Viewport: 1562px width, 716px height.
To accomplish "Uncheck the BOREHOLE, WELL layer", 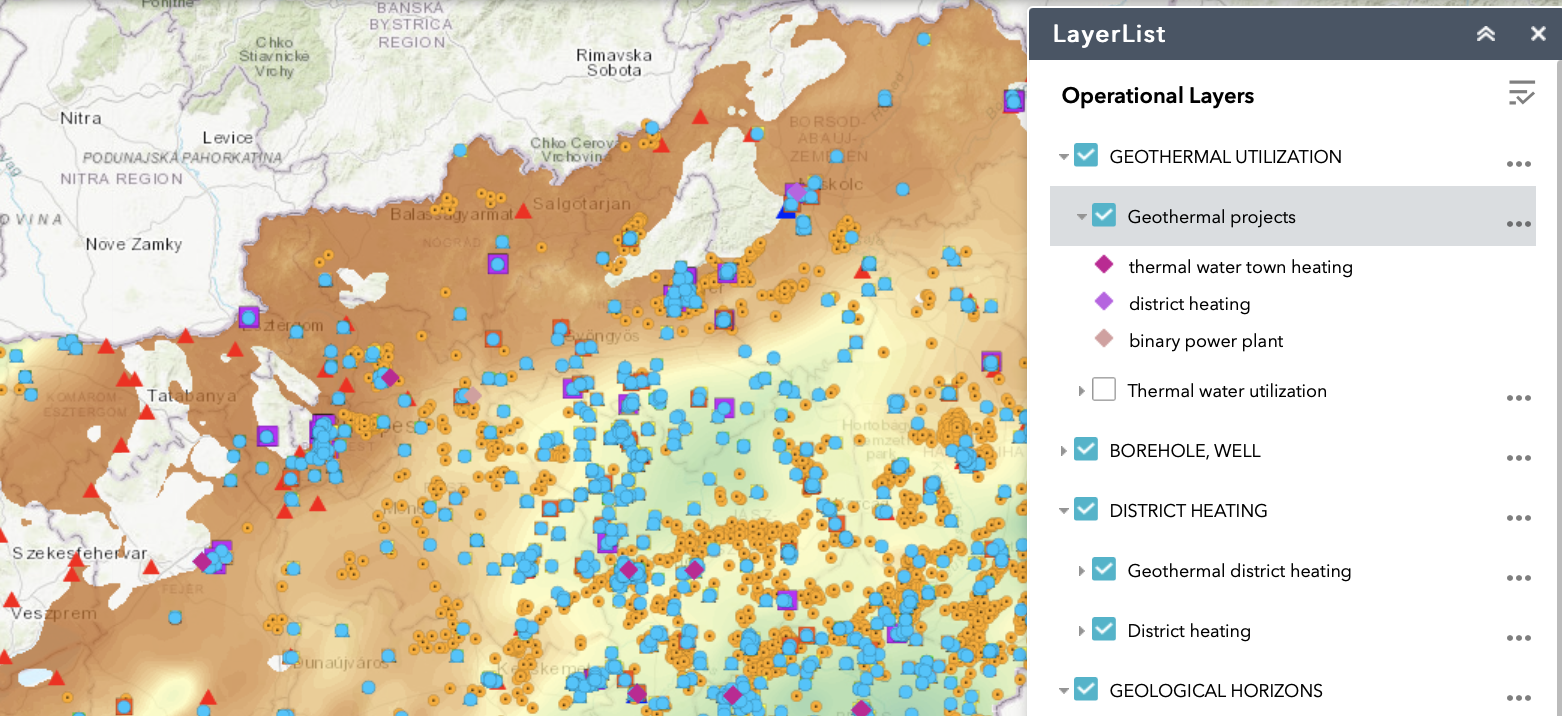I will point(1086,450).
